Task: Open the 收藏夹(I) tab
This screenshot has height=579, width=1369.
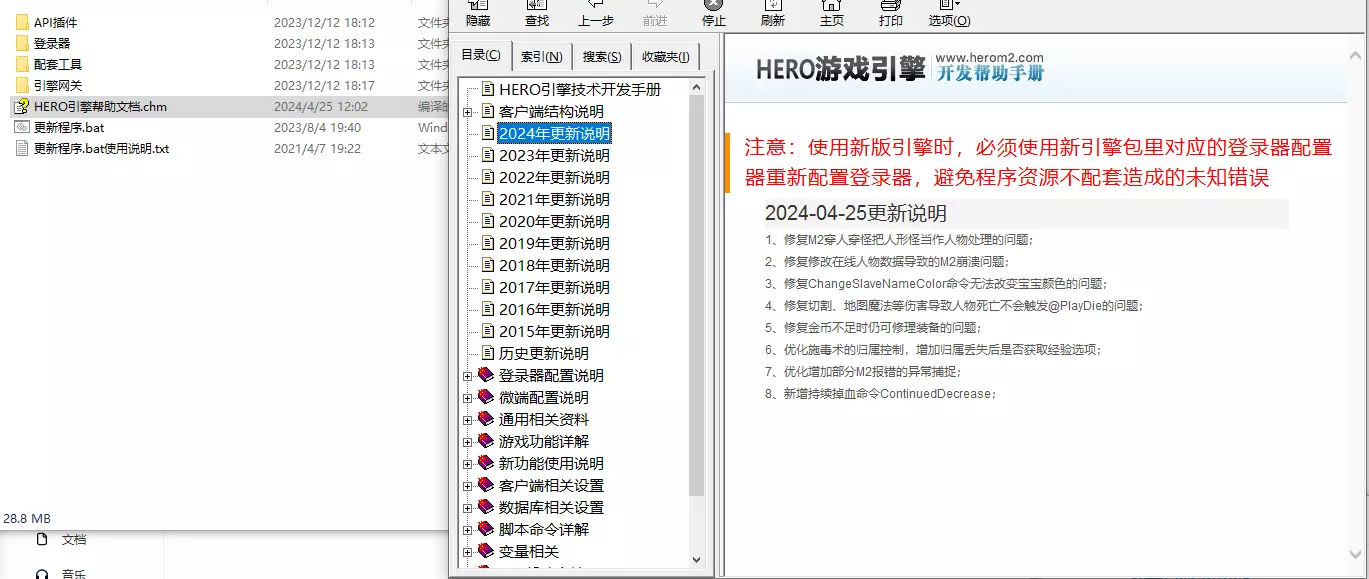Action: tap(665, 55)
